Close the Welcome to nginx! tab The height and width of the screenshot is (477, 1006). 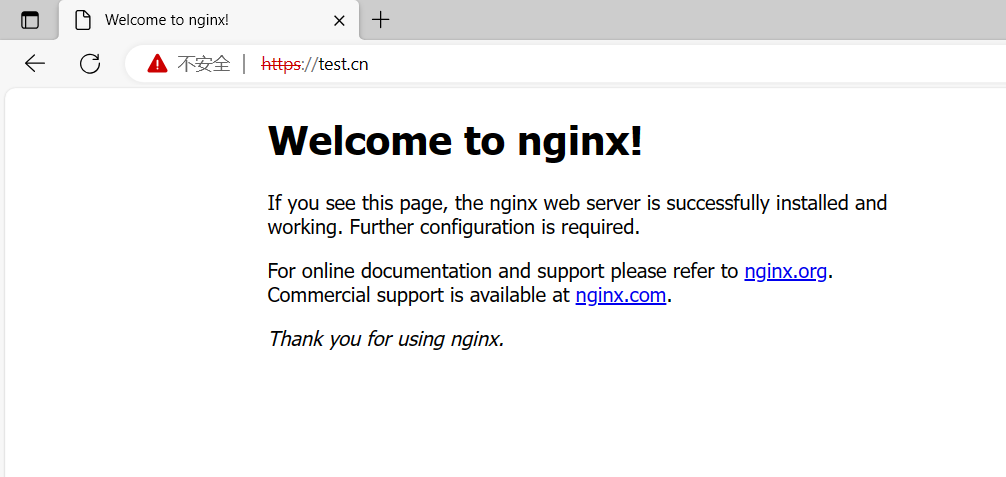[339, 20]
